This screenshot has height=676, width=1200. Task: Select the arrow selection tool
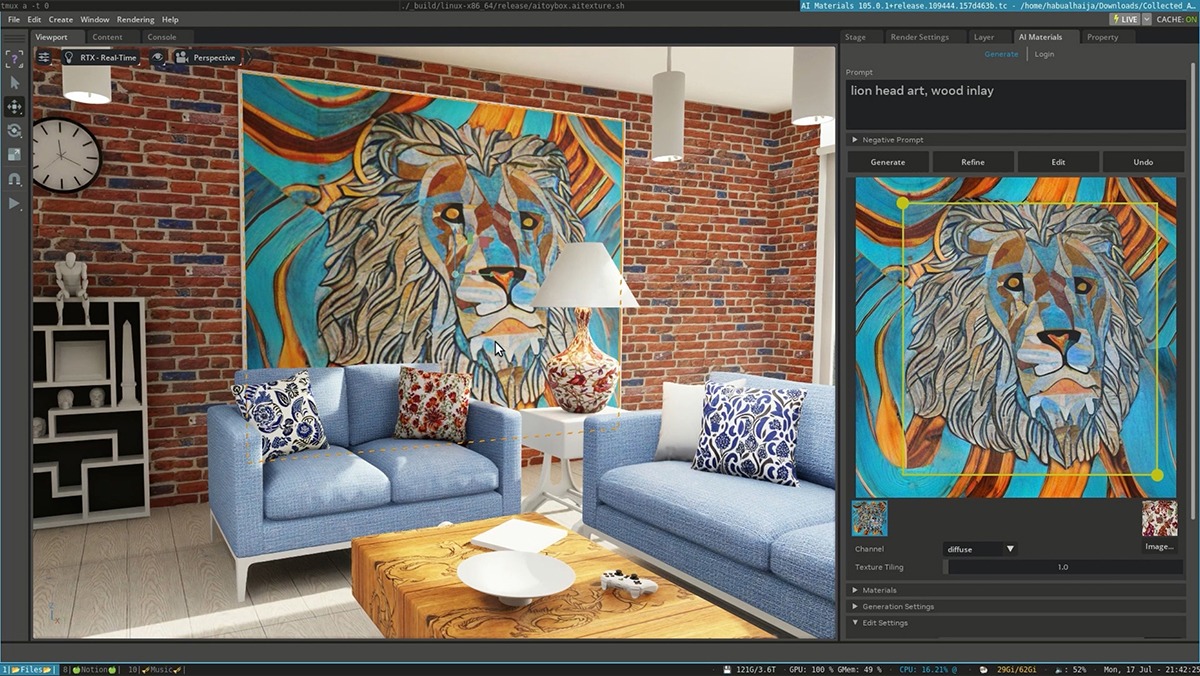[x=14, y=83]
